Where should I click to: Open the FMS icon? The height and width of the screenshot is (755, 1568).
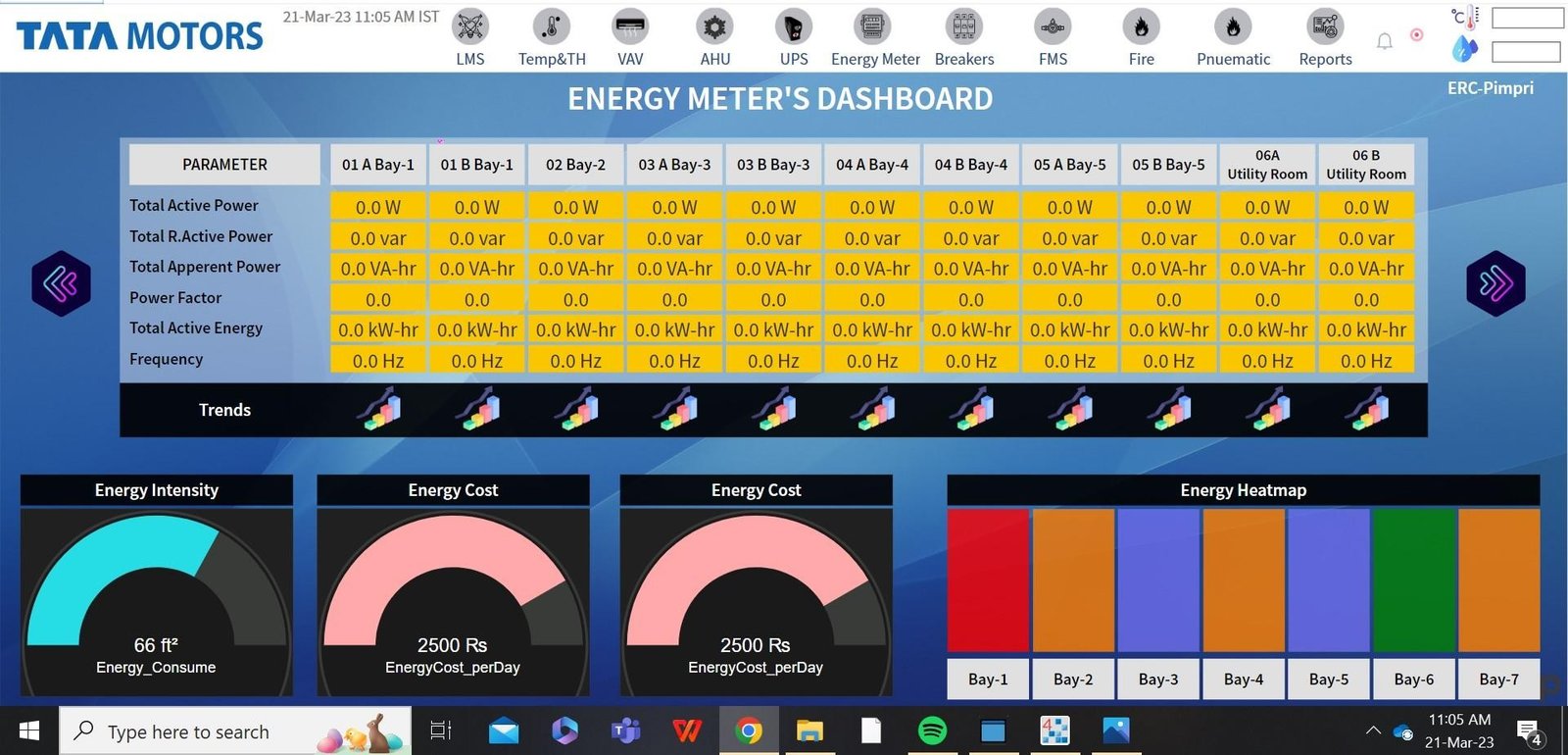click(1053, 26)
